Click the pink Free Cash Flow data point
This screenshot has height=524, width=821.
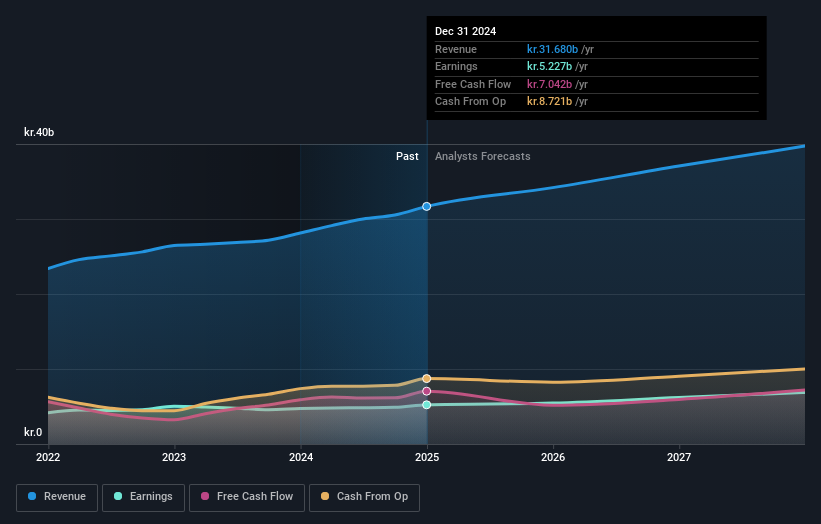427,391
